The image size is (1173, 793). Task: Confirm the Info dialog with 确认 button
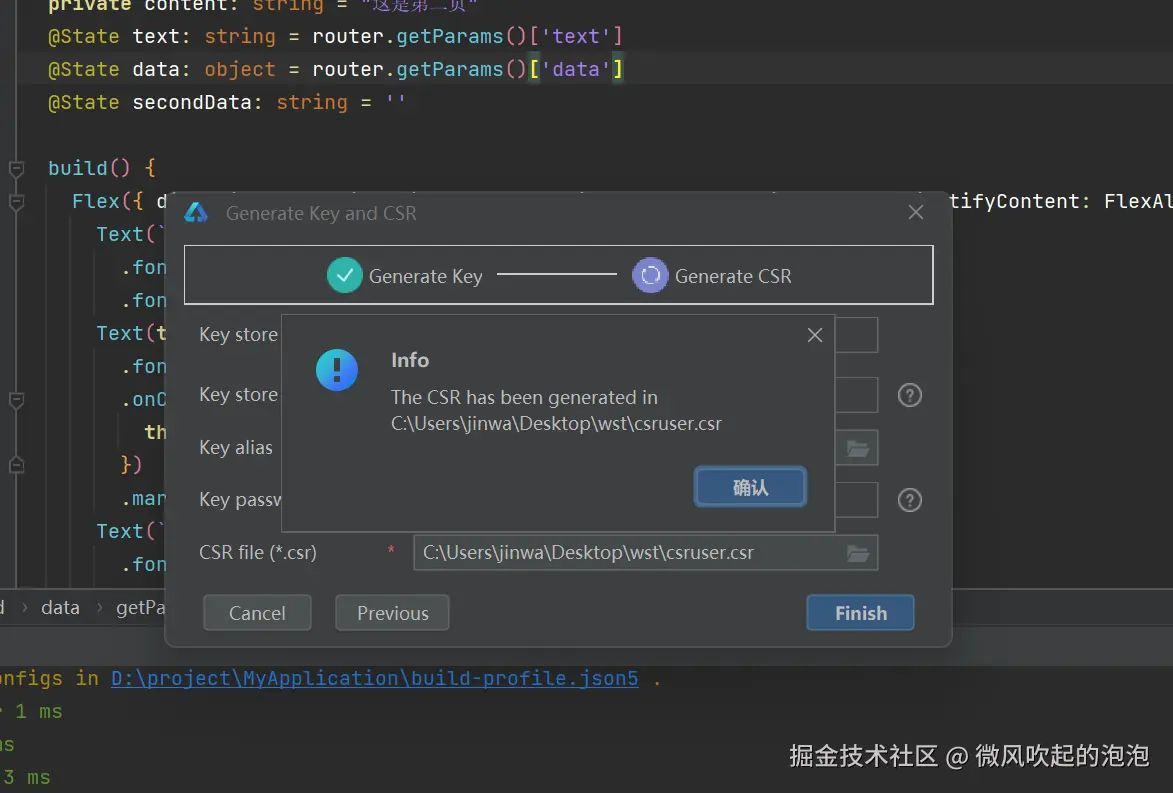click(x=750, y=487)
